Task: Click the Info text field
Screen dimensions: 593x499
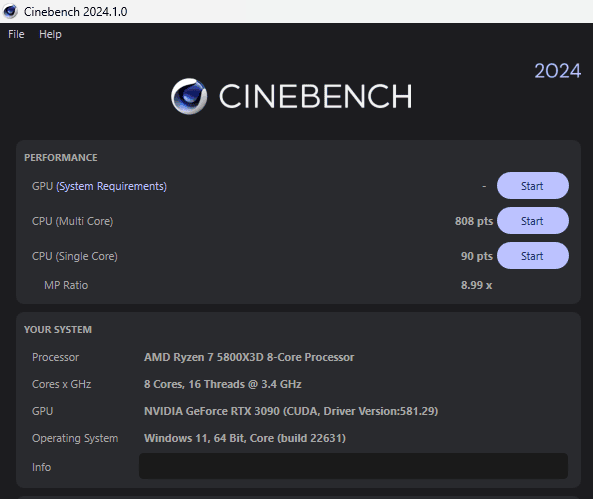Action: point(353,466)
